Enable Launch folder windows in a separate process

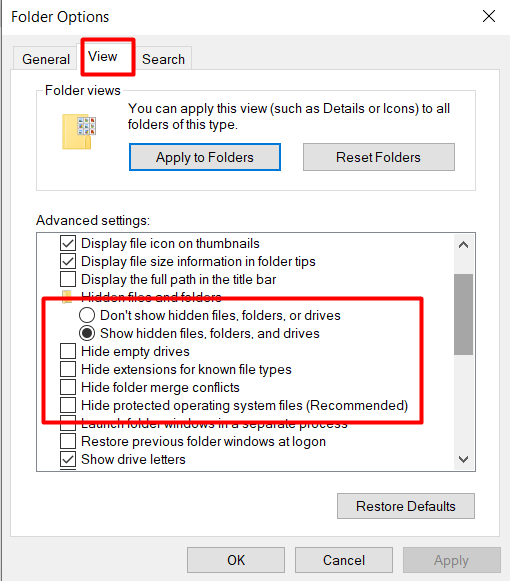click(68, 423)
